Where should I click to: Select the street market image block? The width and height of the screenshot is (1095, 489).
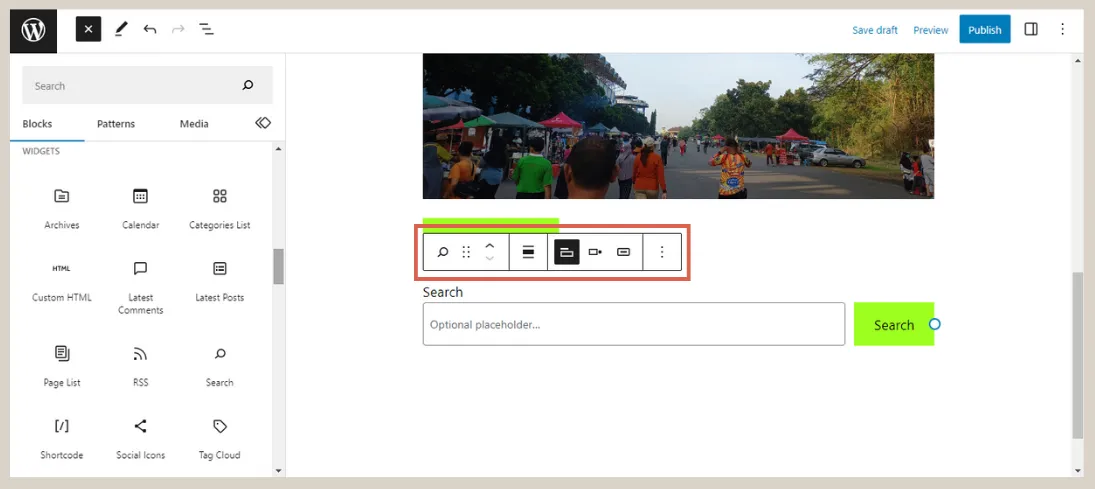678,126
